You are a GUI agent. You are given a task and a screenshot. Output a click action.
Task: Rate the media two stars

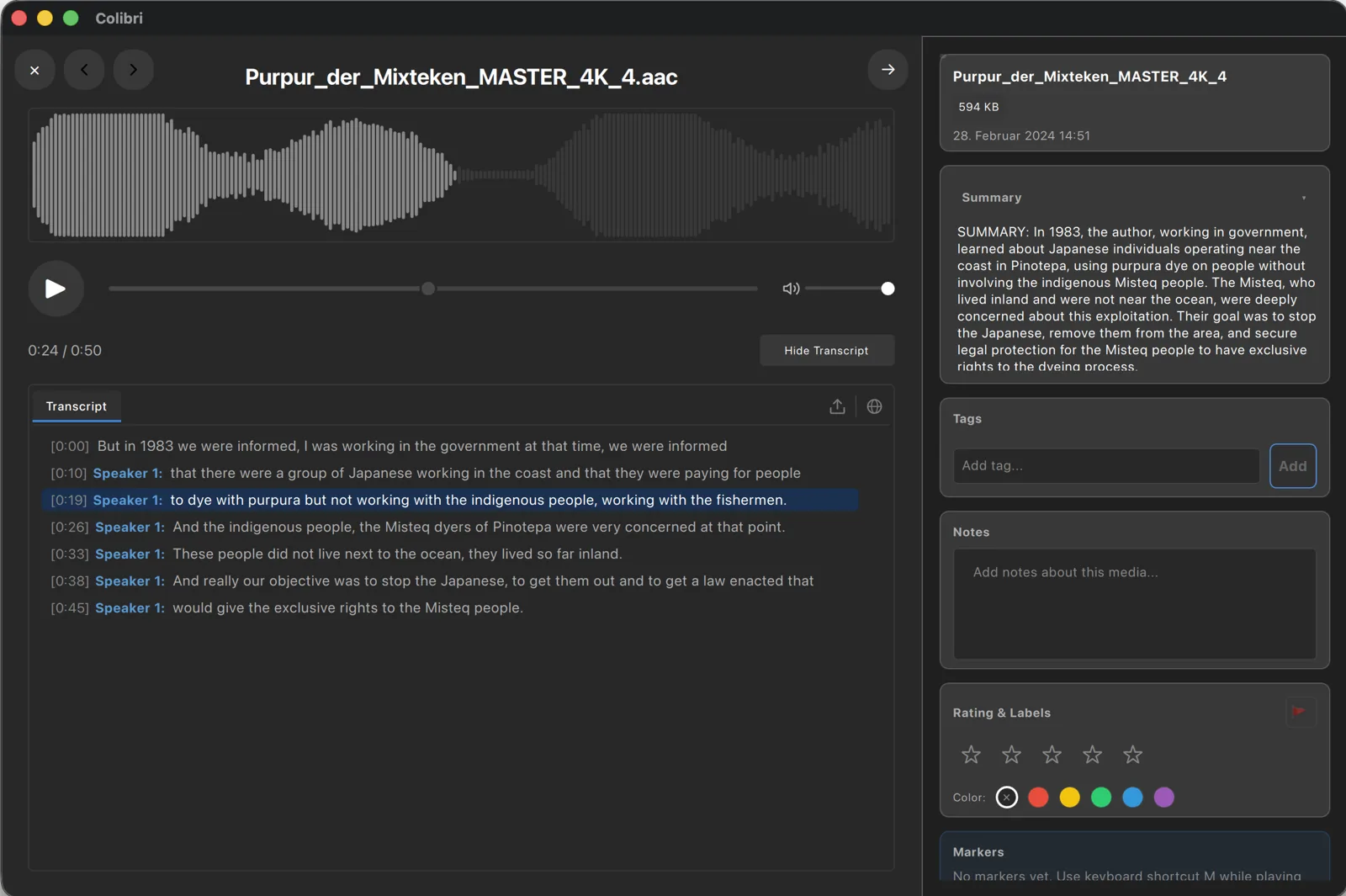1011,755
